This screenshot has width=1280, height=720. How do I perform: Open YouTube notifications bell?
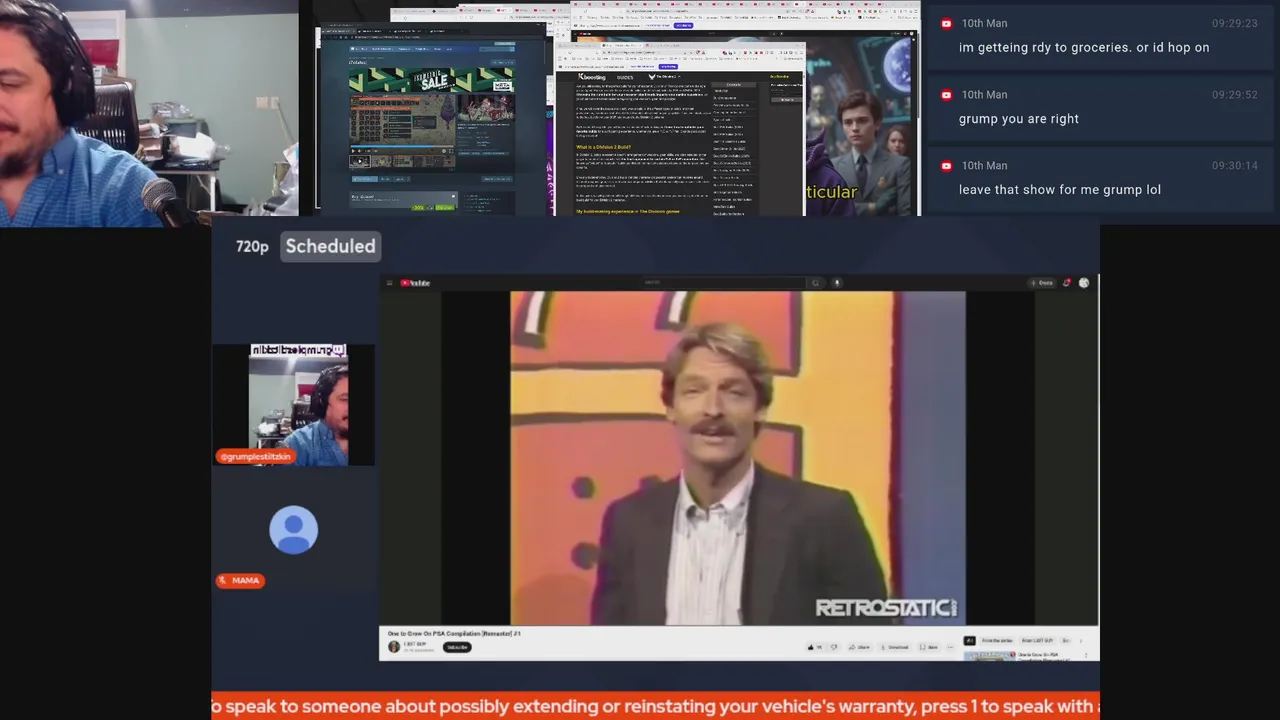[1067, 283]
